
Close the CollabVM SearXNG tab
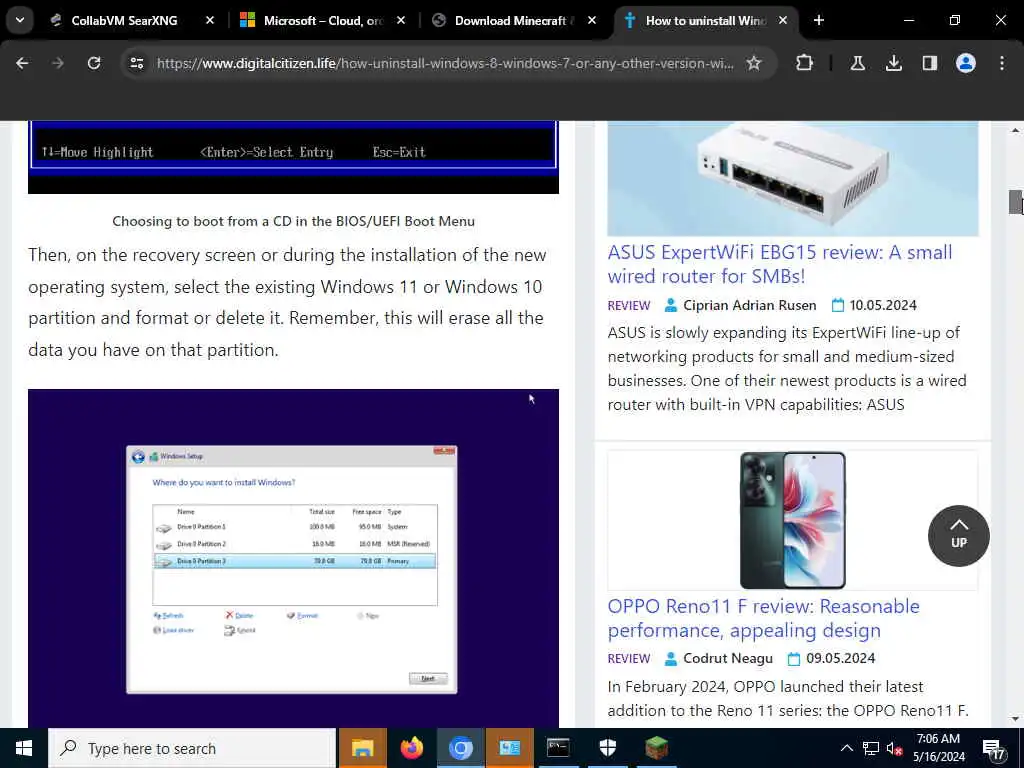tap(210, 21)
